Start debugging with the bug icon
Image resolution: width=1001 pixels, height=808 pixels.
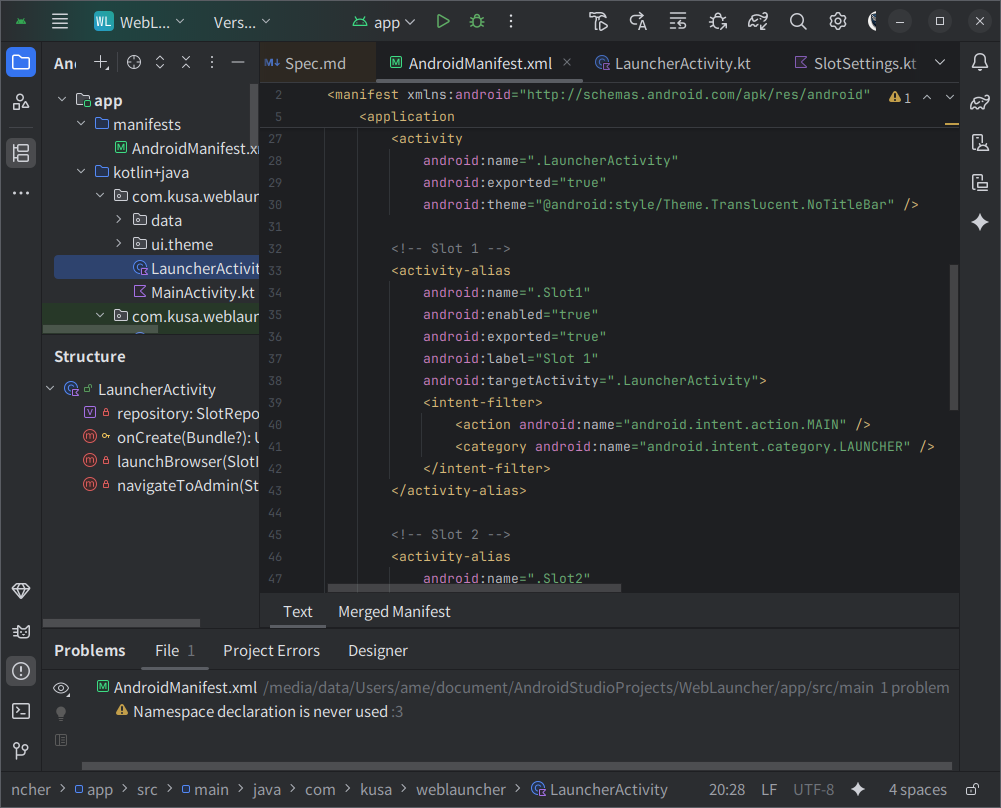coord(475,20)
